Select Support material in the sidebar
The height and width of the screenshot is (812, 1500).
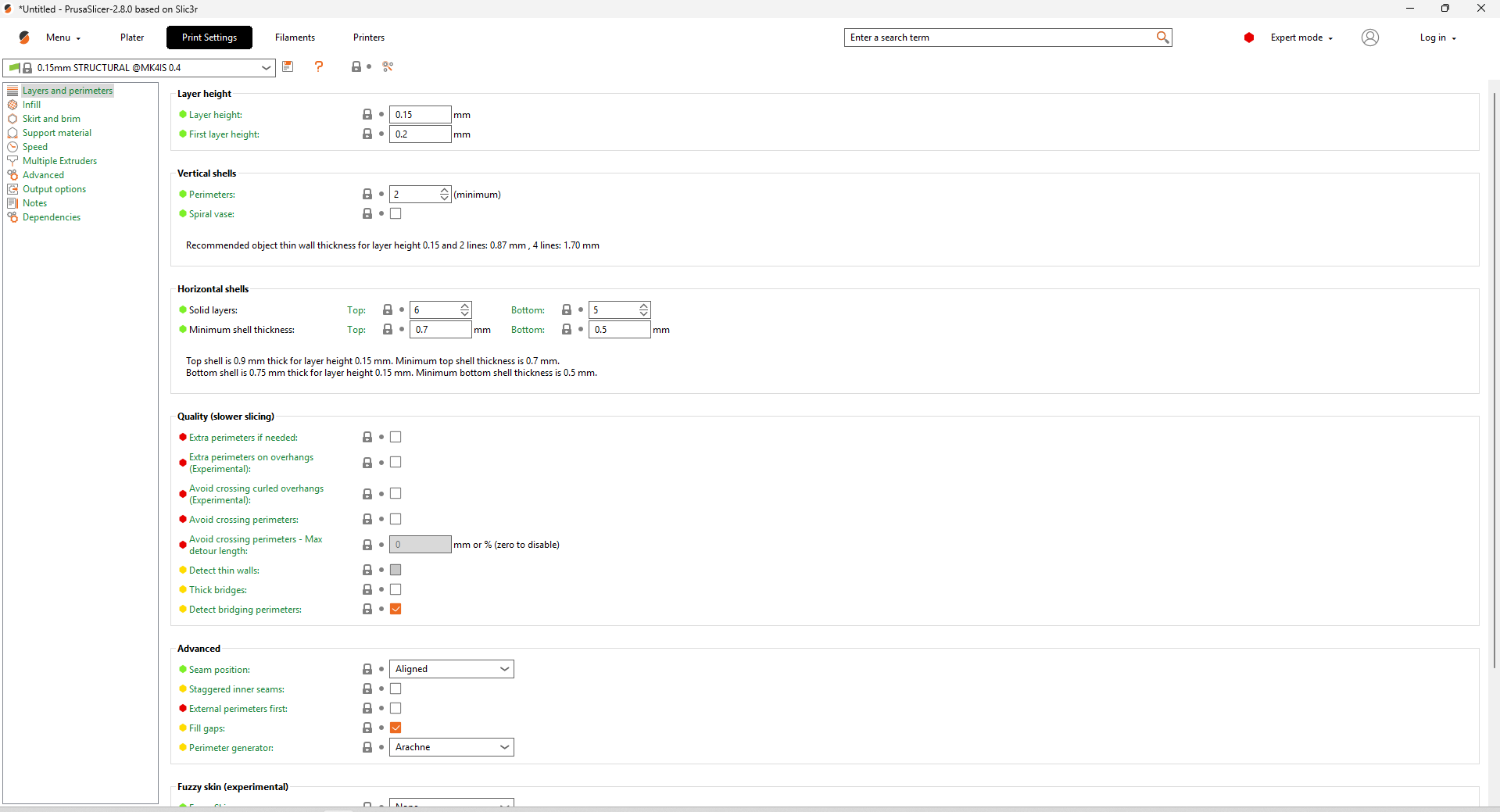tap(56, 133)
